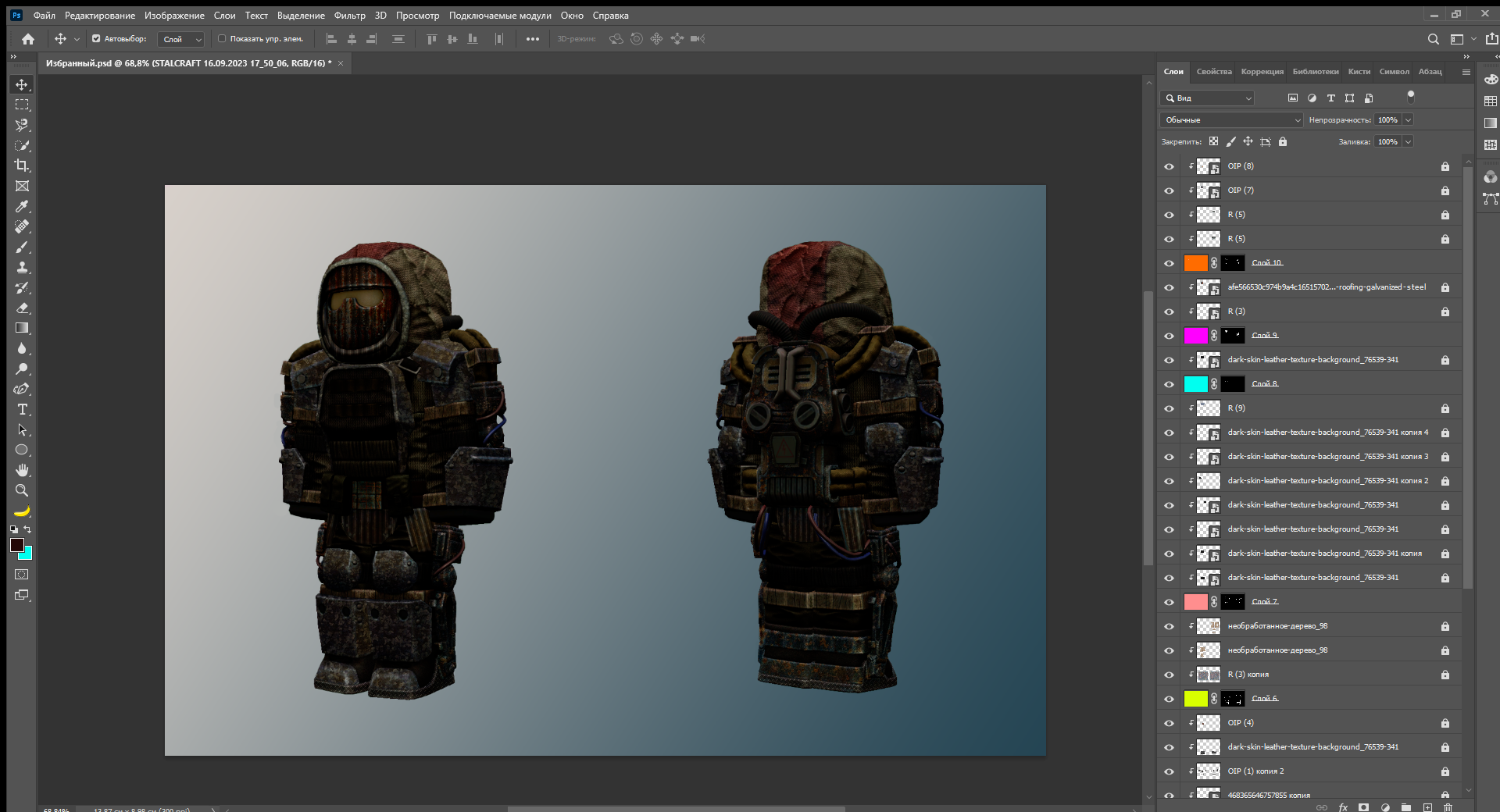This screenshot has width=1500, height=812.
Task: Open the Заливка fill dropdown arrow
Action: (x=1408, y=142)
